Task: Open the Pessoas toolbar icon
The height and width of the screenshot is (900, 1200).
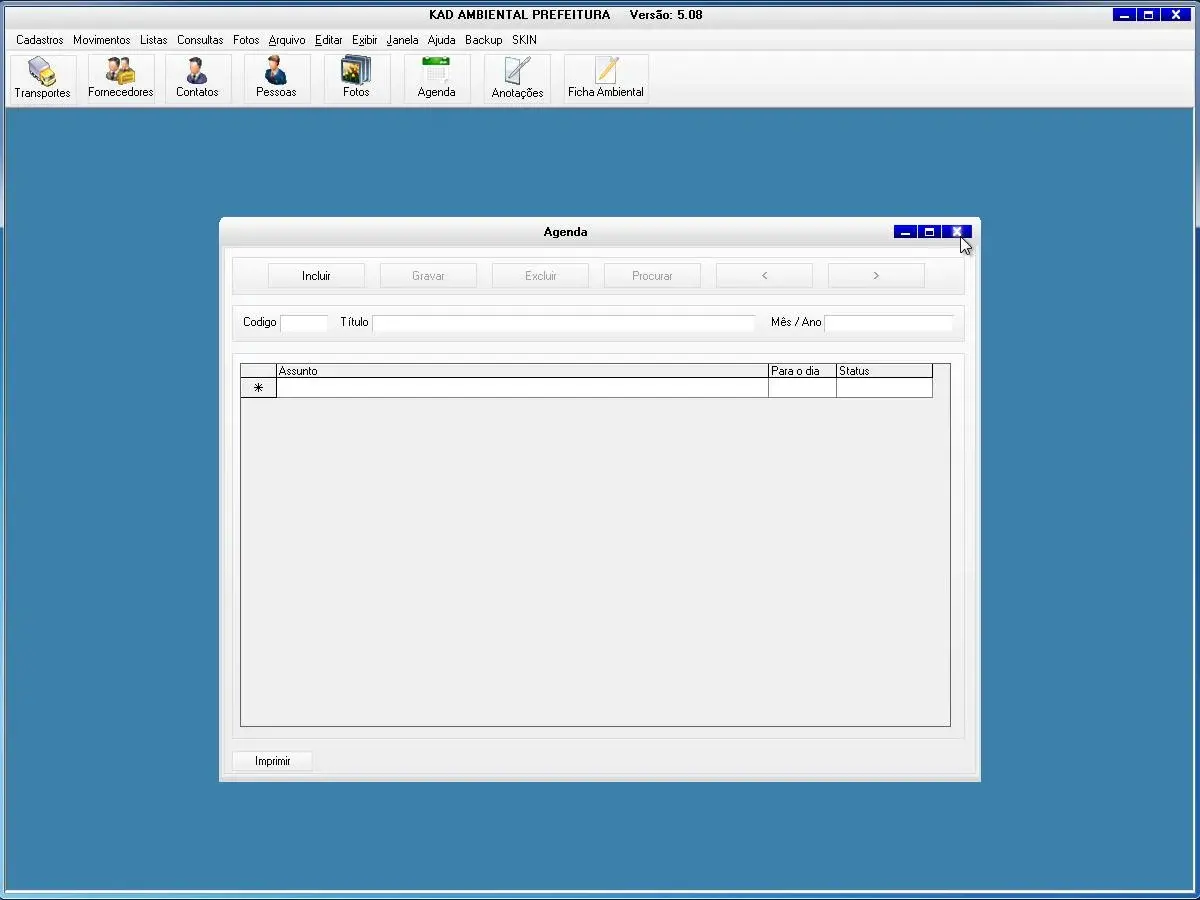Action: (276, 79)
